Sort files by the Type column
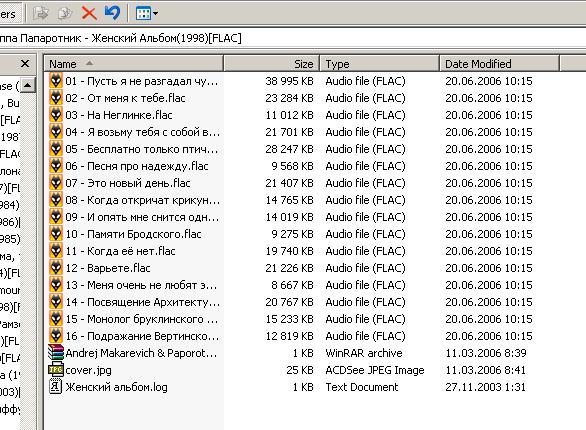The width and height of the screenshot is (586, 430). [379, 64]
